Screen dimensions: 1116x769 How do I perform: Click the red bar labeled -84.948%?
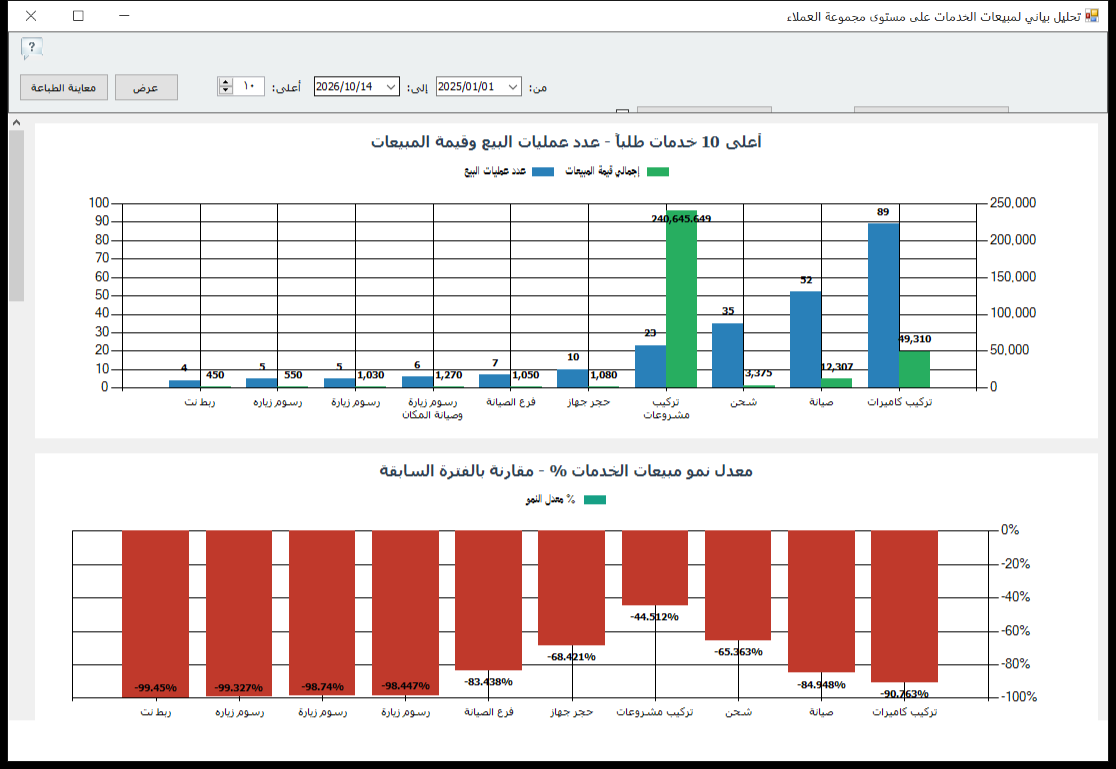tap(821, 602)
